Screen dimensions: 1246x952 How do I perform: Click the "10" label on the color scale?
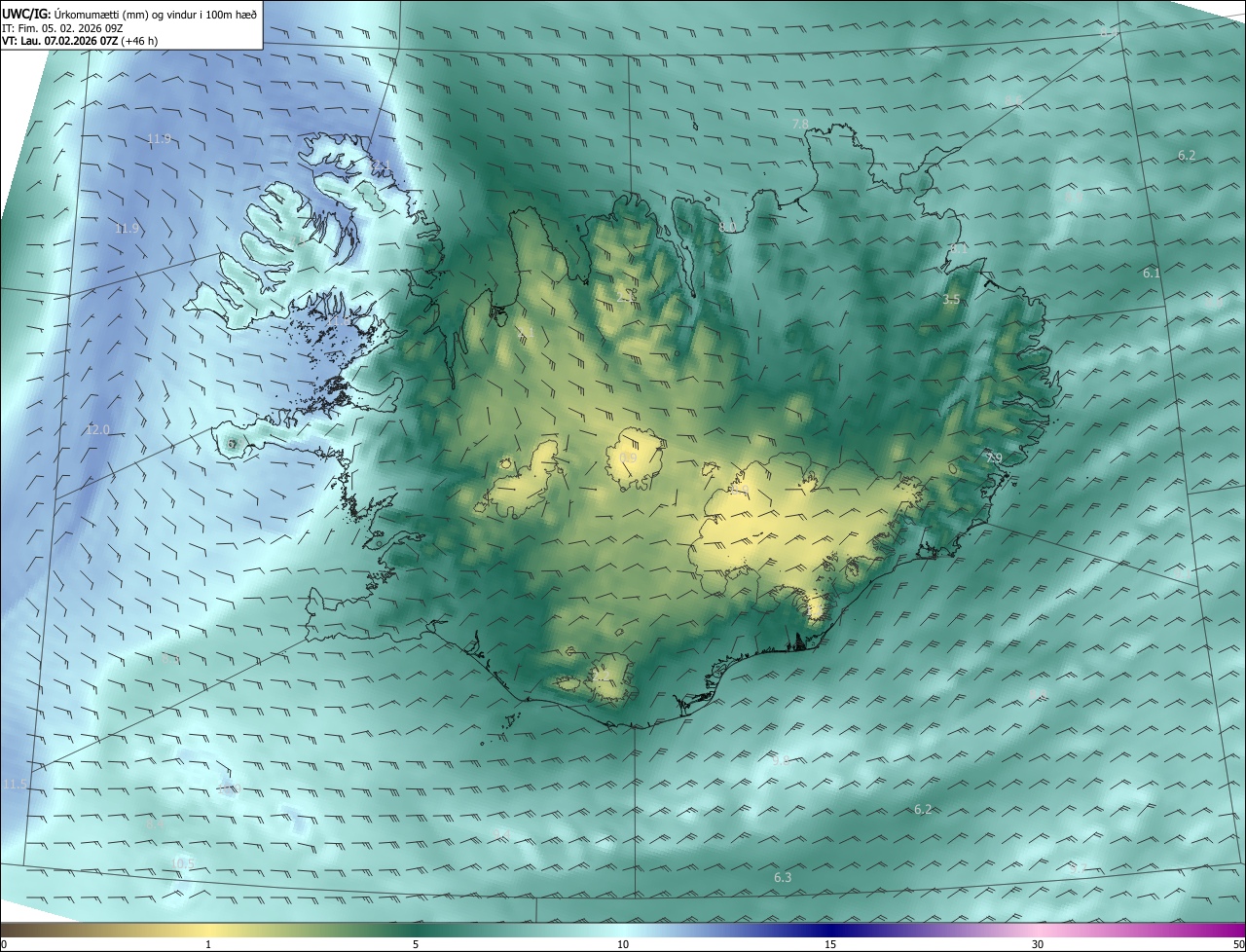click(x=623, y=945)
